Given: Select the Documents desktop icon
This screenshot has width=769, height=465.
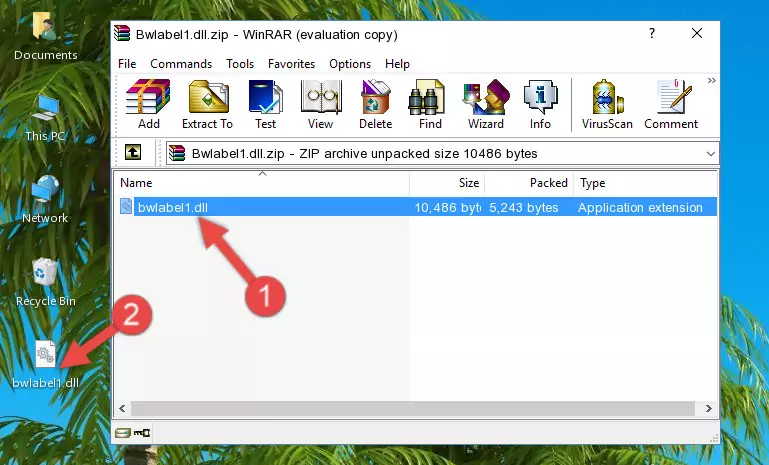Looking at the screenshot, I should (46, 36).
